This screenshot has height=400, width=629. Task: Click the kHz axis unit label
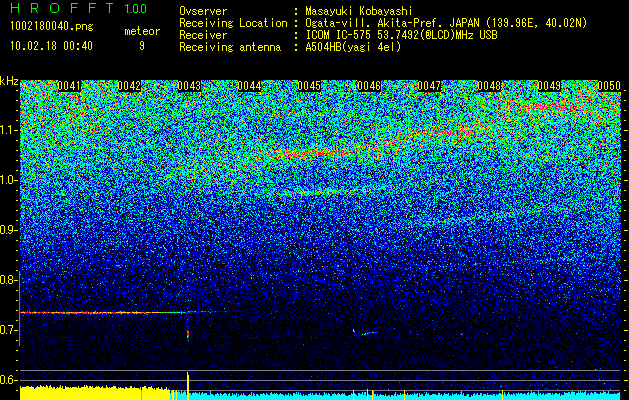(x=9, y=81)
